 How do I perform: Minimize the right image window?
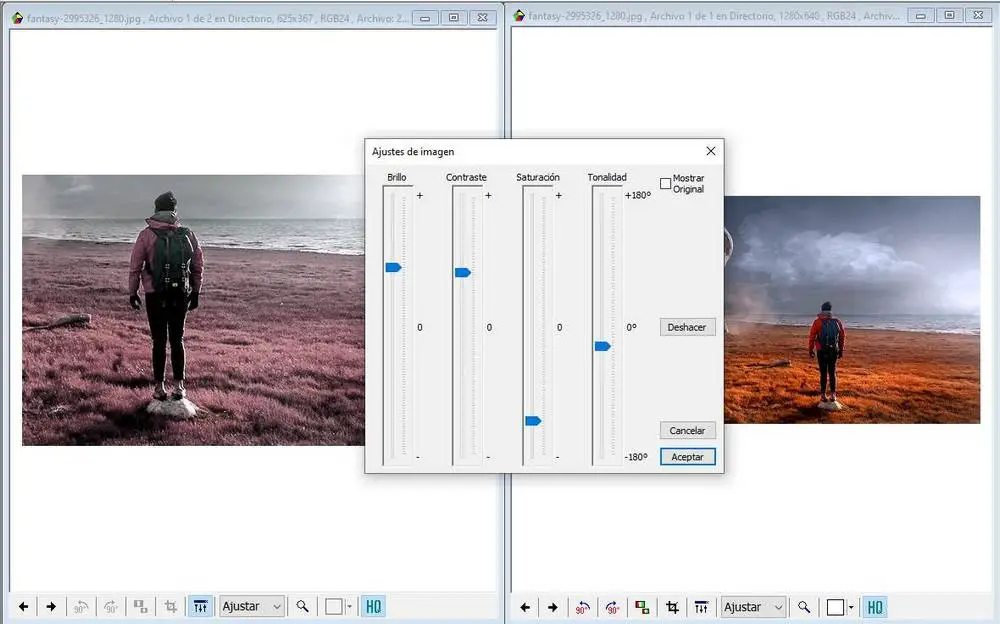[x=921, y=15]
